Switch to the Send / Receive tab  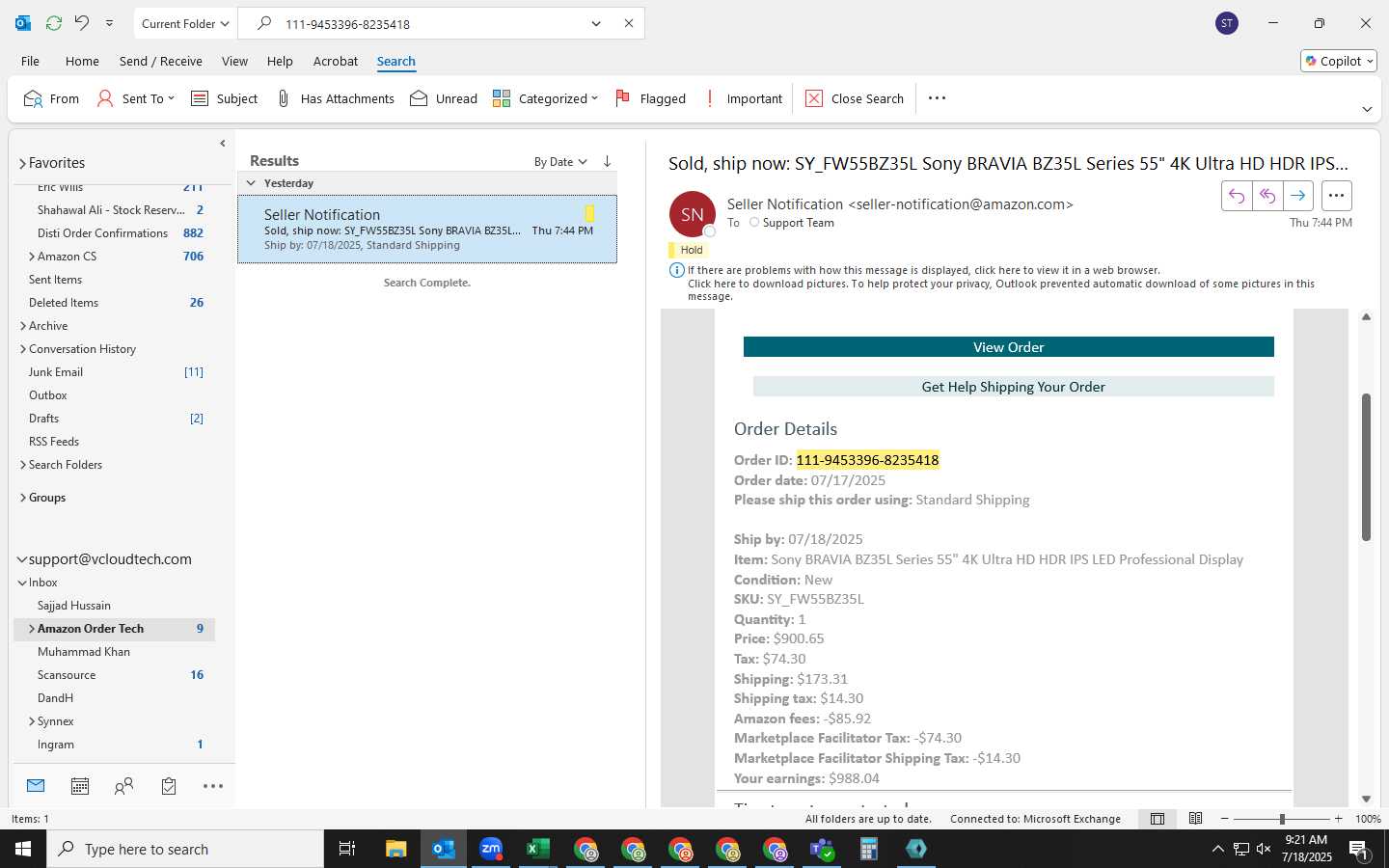(160, 61)
